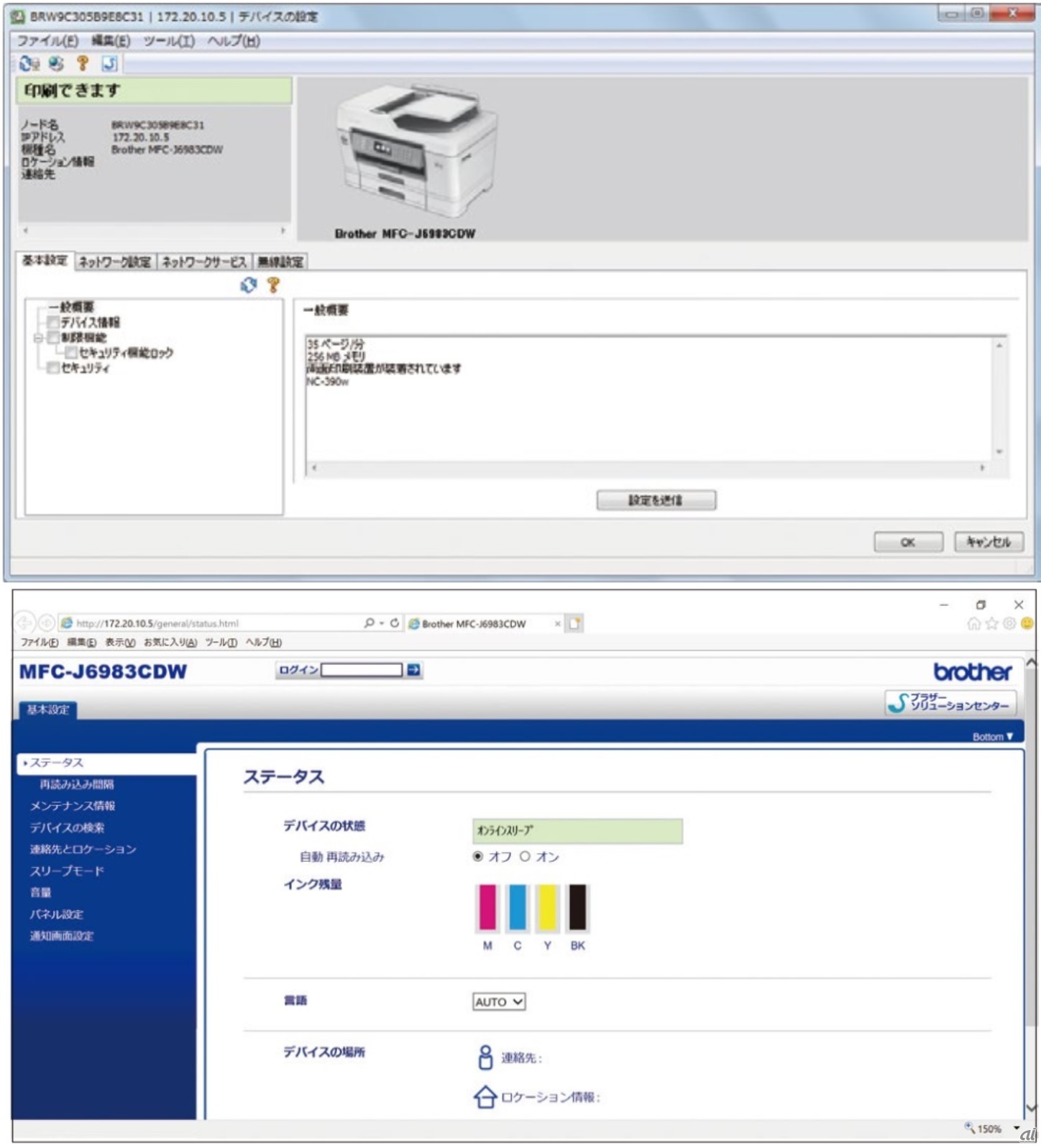Open the browser settings gear

click(1009, 623)
